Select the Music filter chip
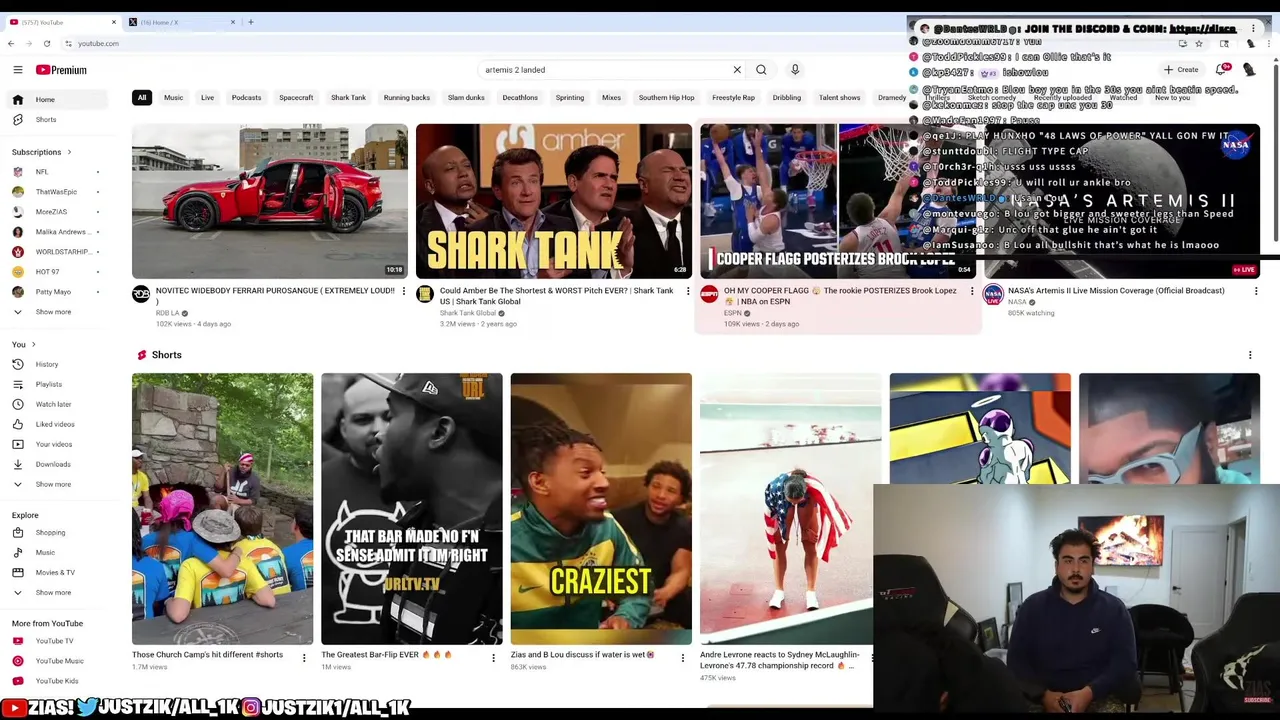The height and width of the screenshot is (720, 1280). click(173, 98)
